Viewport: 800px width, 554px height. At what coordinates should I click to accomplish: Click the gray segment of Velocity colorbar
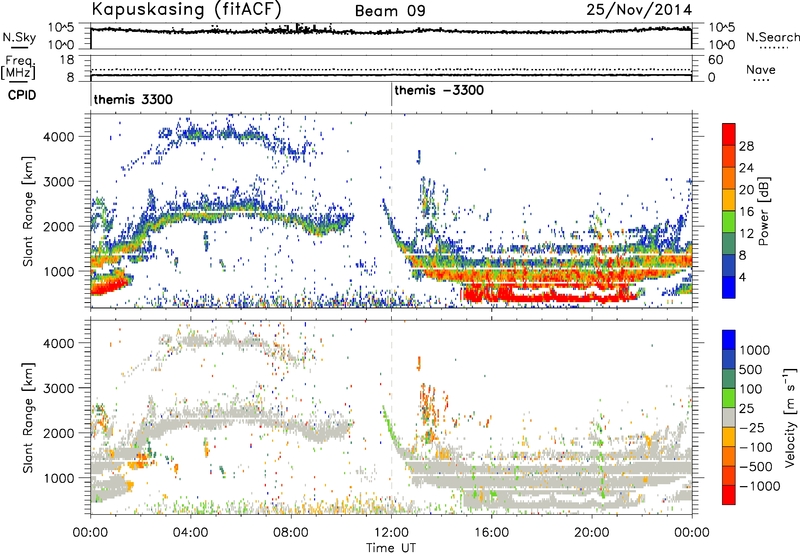tap(729, 417)
